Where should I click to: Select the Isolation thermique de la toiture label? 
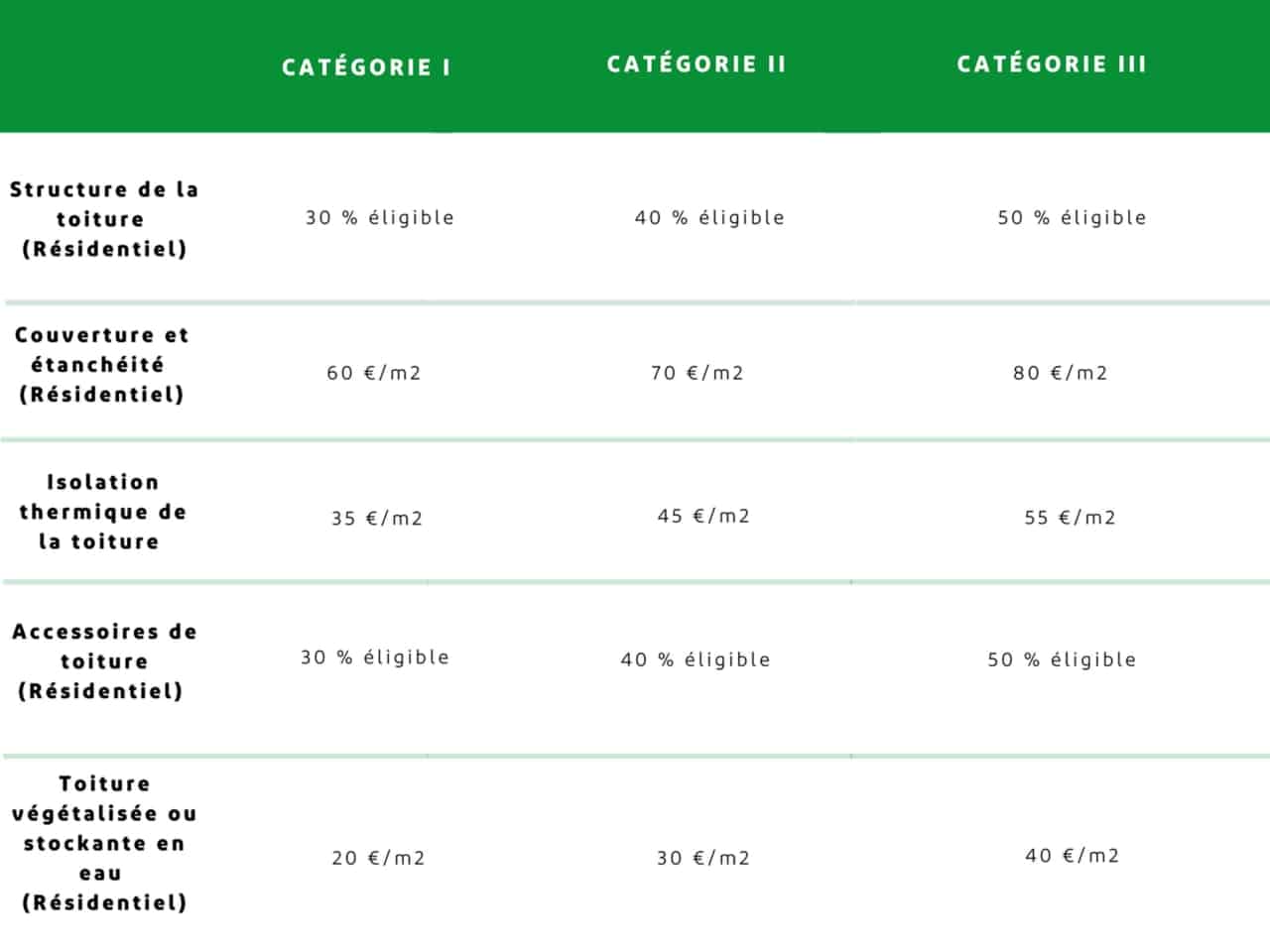(102, 512)
